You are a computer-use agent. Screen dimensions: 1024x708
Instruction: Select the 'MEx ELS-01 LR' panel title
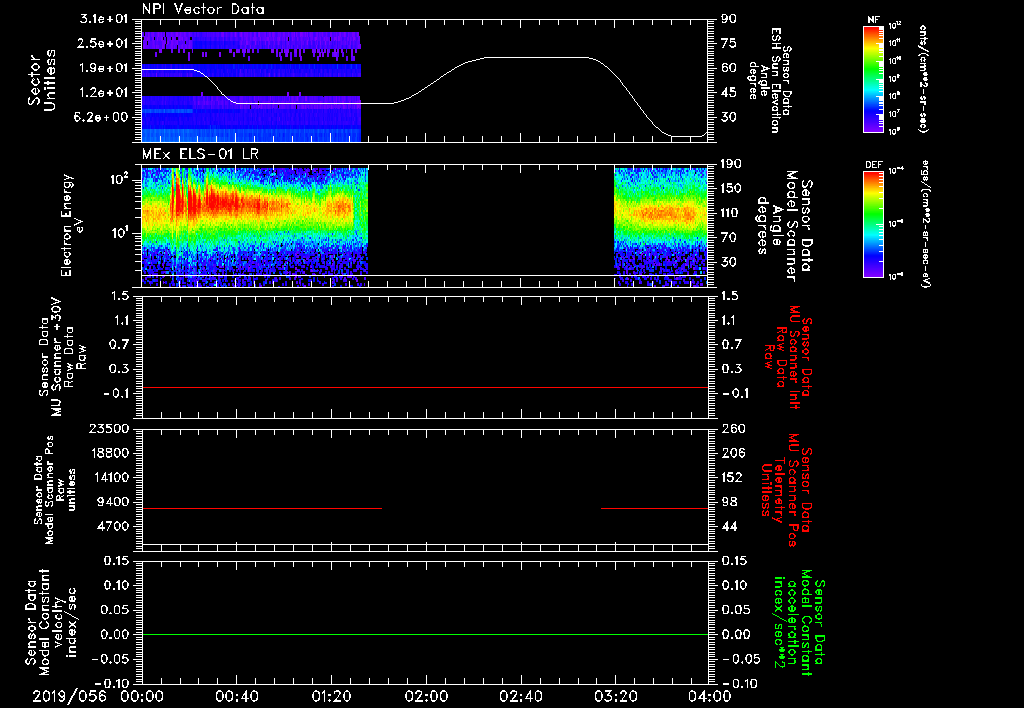click(200, 154)
